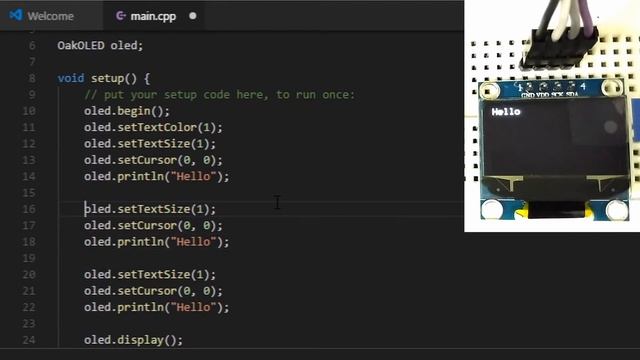Click the OLED display video inset
The image size is (640, 360).
552,116
